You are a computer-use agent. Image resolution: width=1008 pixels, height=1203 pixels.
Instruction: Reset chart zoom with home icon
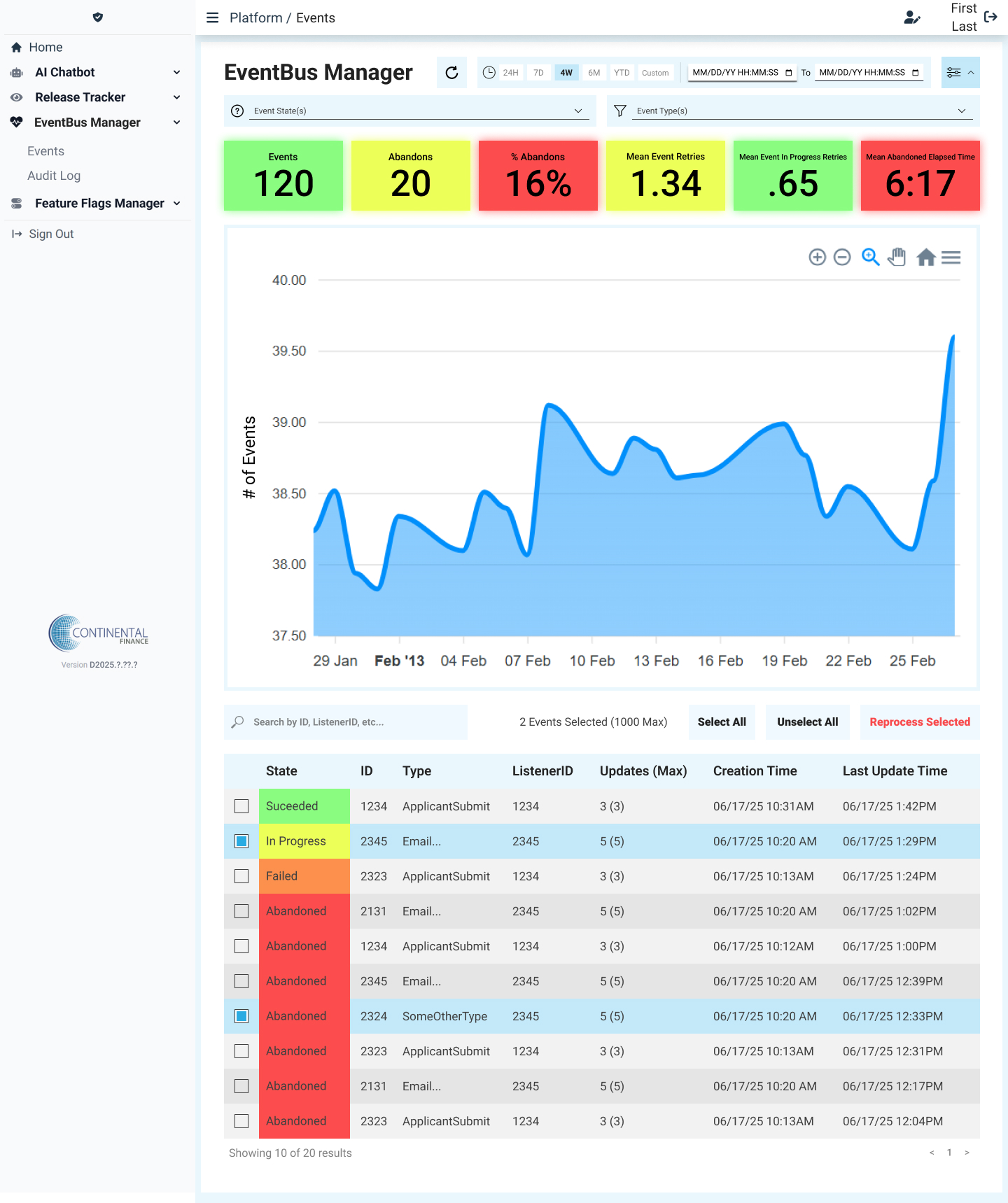[x=925, y=258]
